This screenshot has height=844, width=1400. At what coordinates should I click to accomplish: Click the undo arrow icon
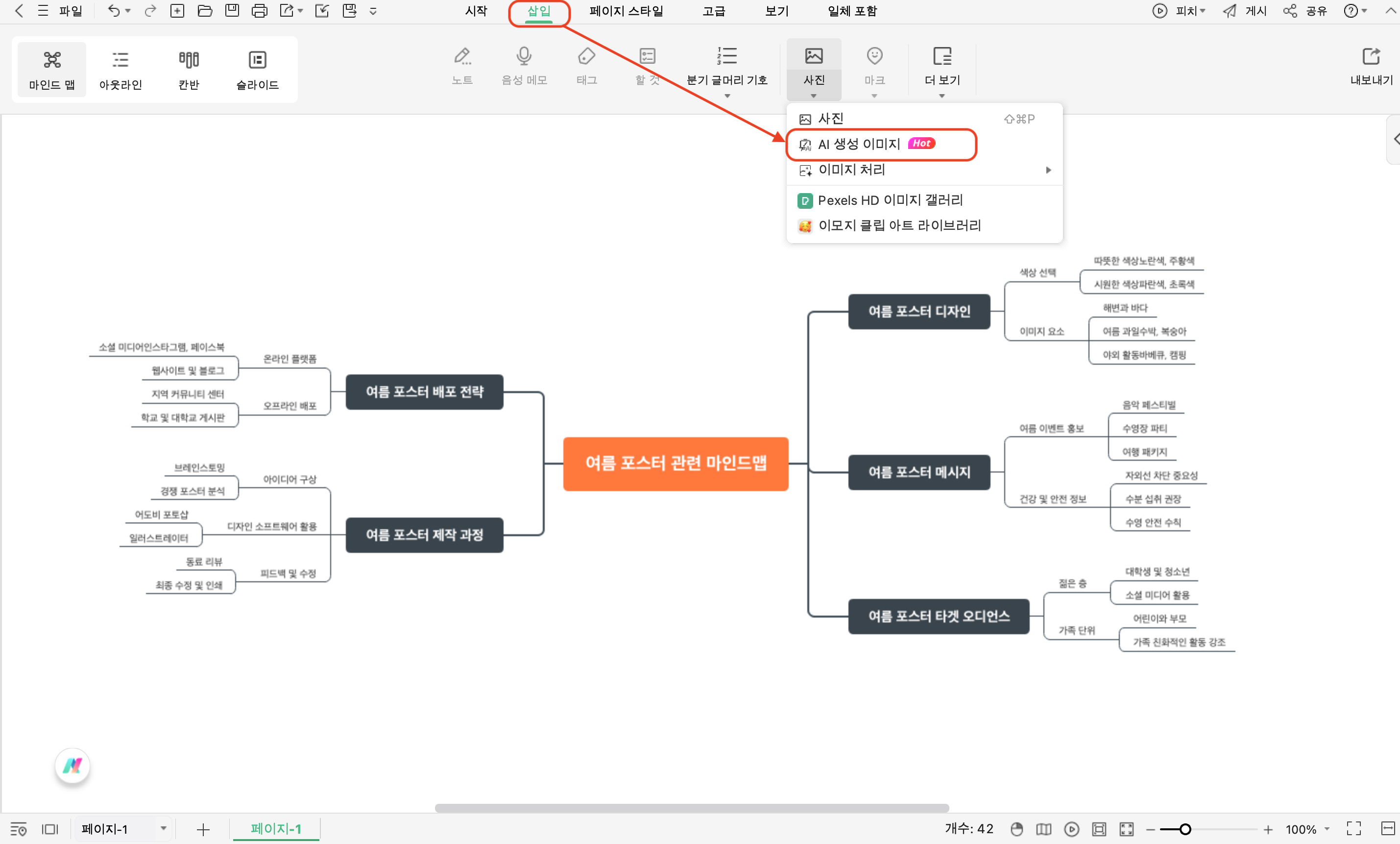pos(113,11)
